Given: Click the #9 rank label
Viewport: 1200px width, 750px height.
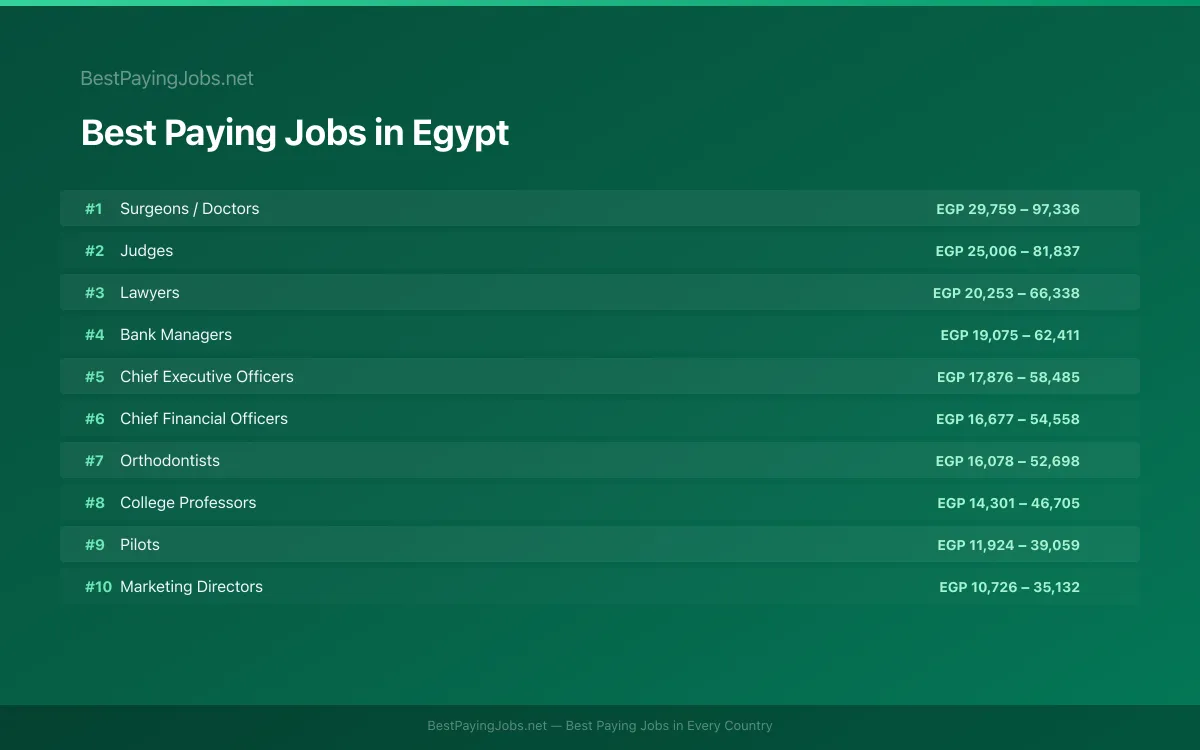Looking at the screenshot, I should click(x=94, y=545).
